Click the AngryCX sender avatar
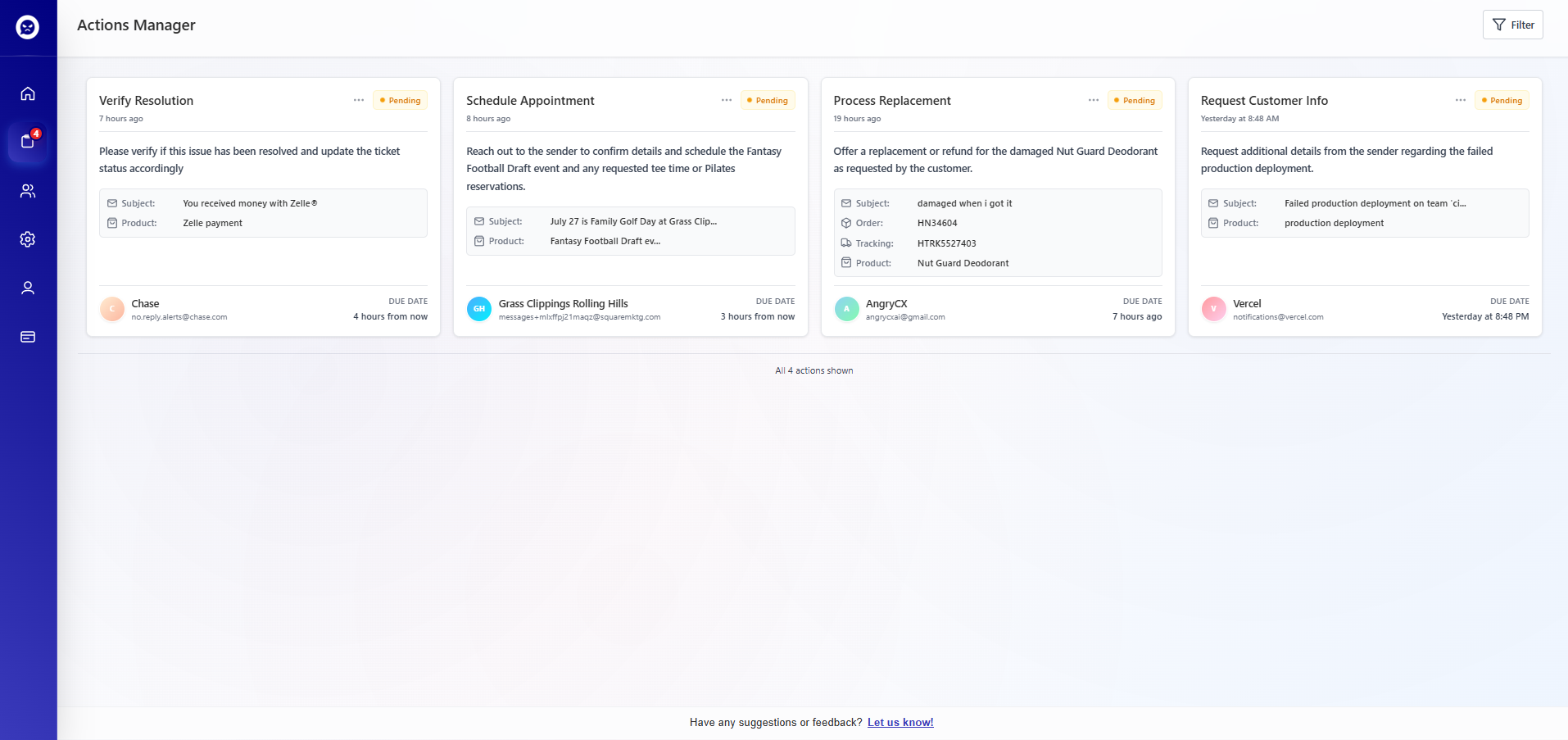 click(x=847, y=309)
